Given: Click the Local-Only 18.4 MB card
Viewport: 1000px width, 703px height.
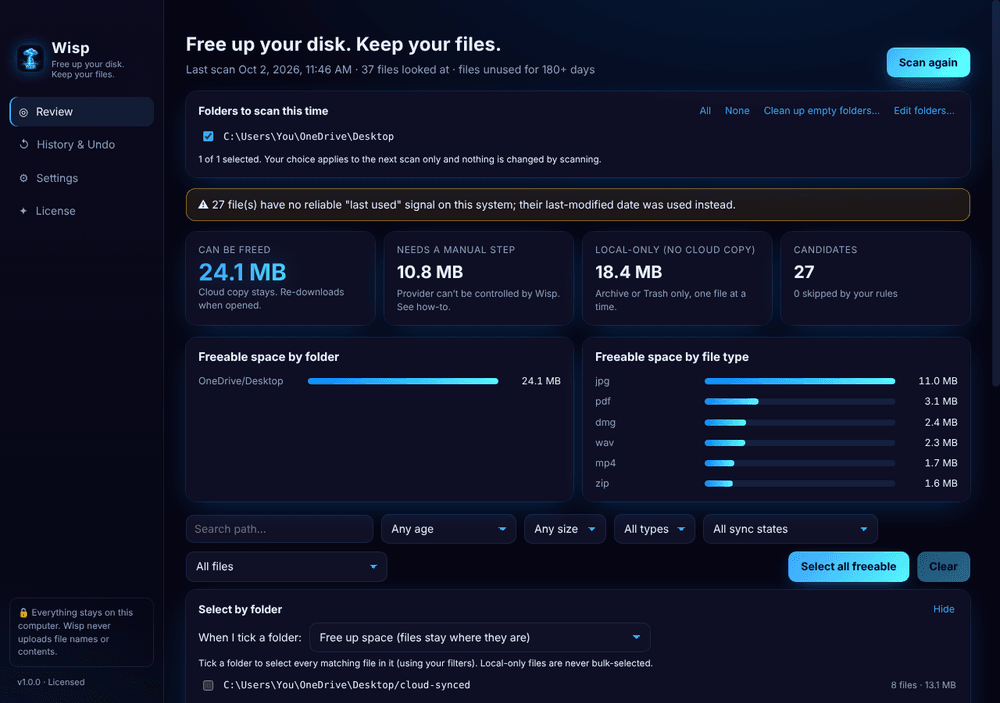Looking at the screenshot, I should point(677,278).
